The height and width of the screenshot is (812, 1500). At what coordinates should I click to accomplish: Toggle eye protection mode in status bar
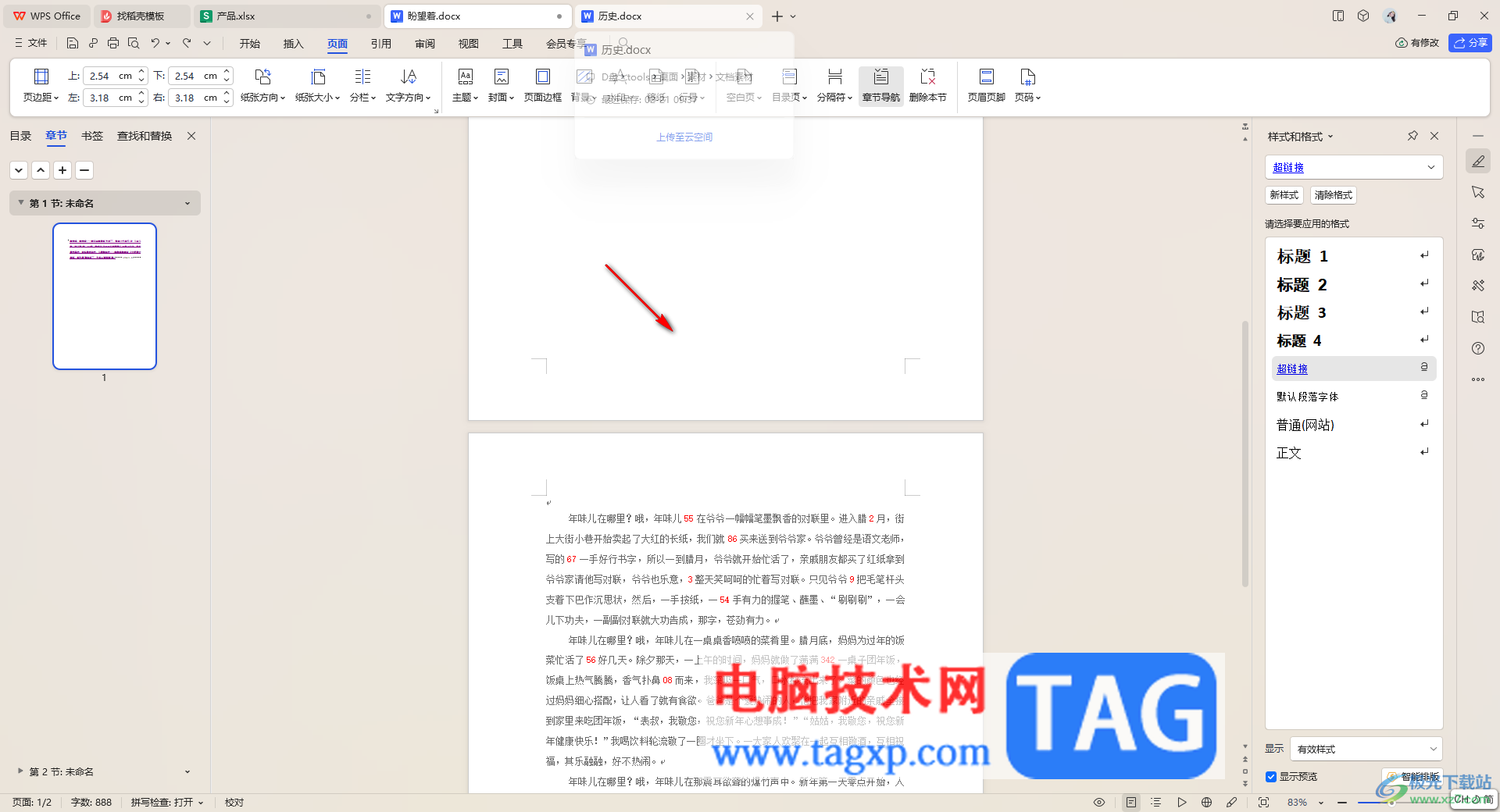click(x=1099, y=802)
